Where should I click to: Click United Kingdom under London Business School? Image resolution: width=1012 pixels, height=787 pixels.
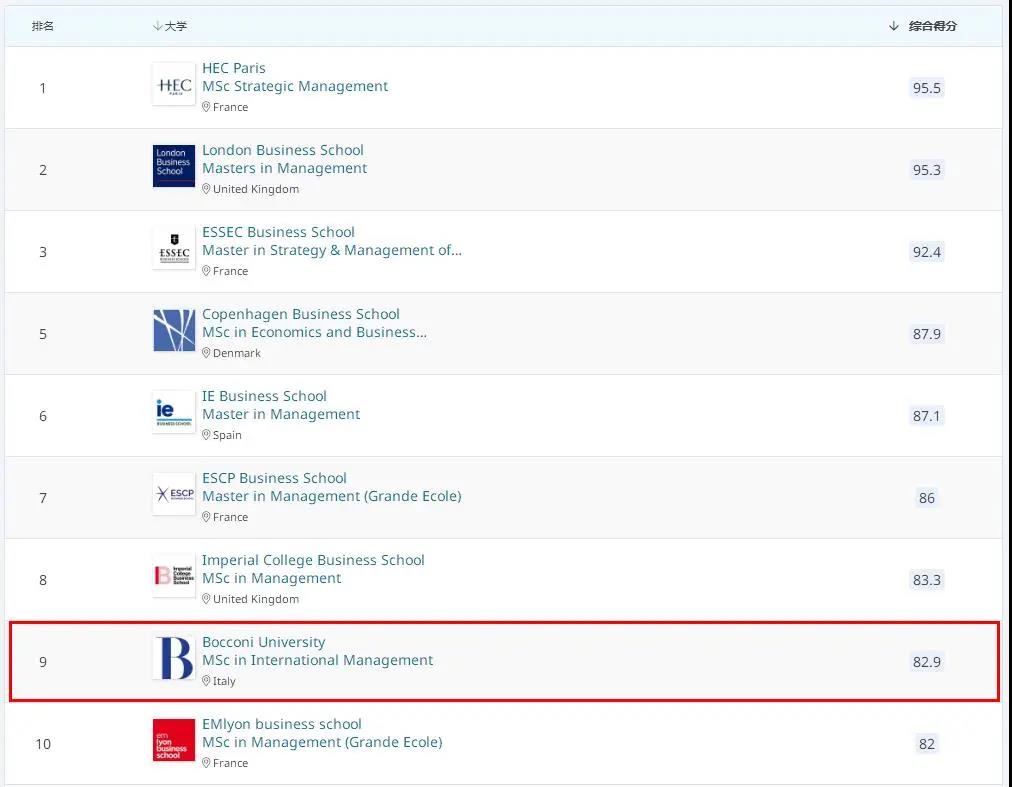pos(256,189)
